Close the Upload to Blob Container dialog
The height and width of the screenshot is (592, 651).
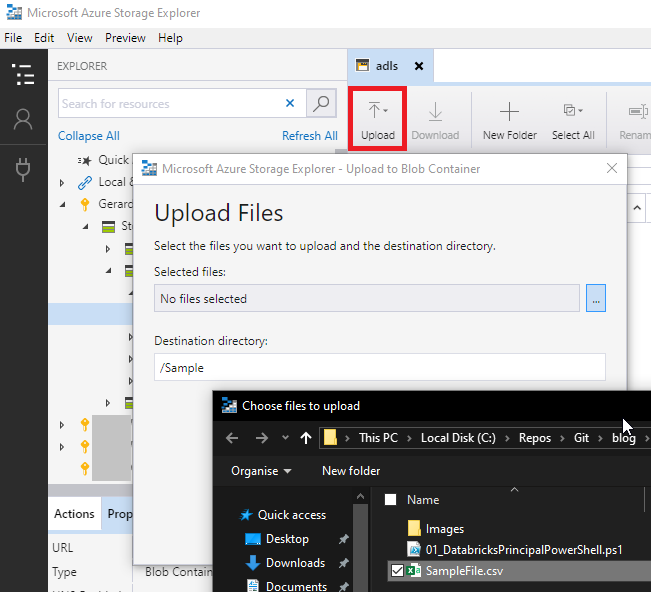point(612,168)
